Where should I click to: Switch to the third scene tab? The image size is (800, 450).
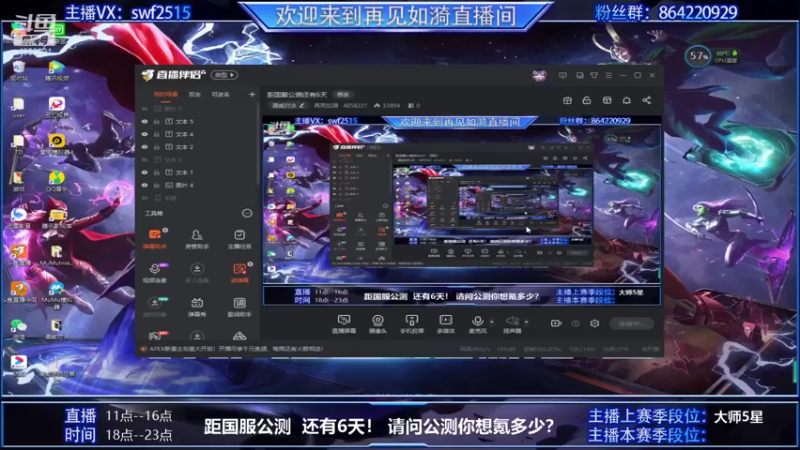(220, 94)
